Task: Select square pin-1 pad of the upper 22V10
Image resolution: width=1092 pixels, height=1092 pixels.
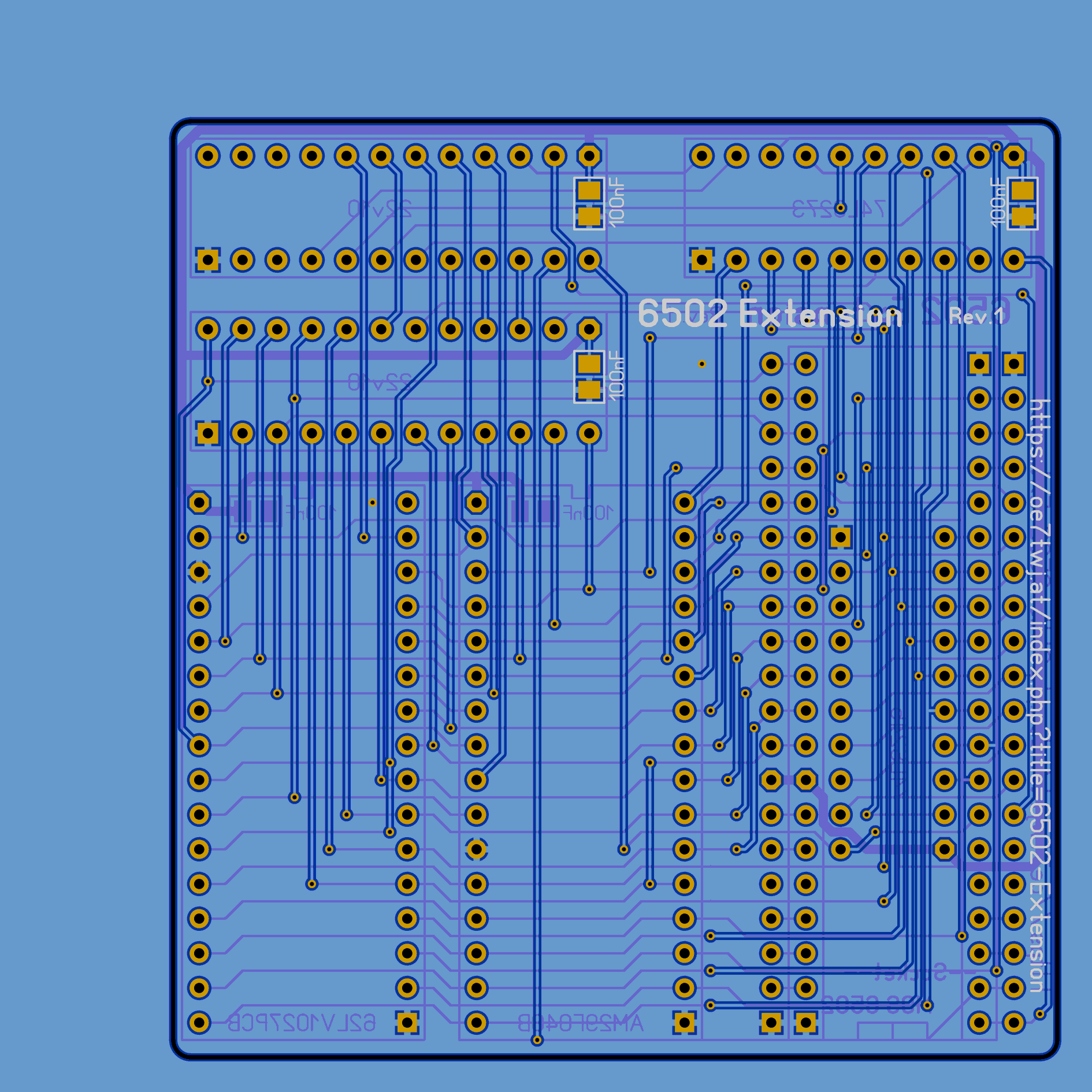Action: [208, 260]
